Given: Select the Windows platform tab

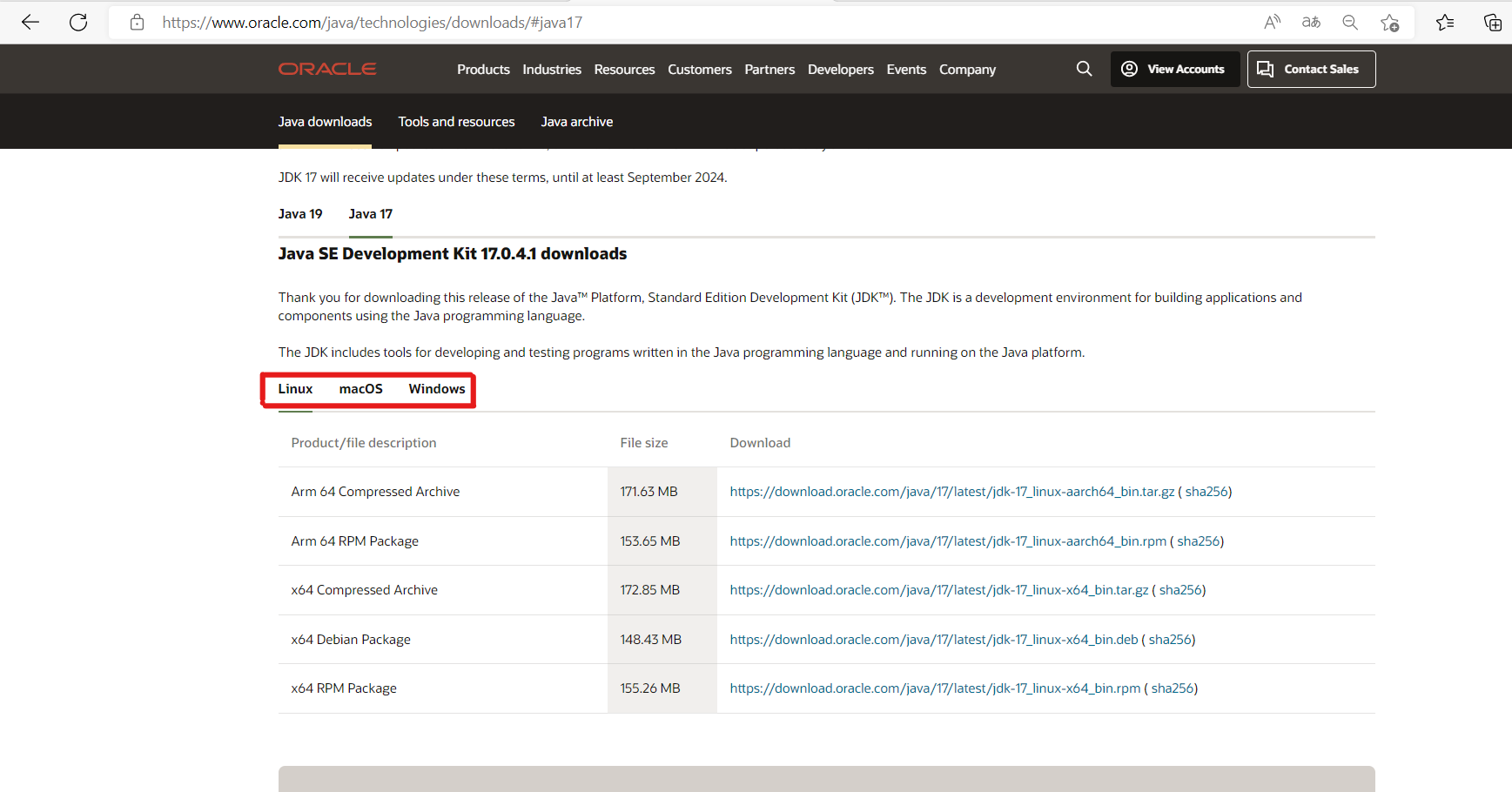Looking at the screenshot, I should (x=437, y=389).
